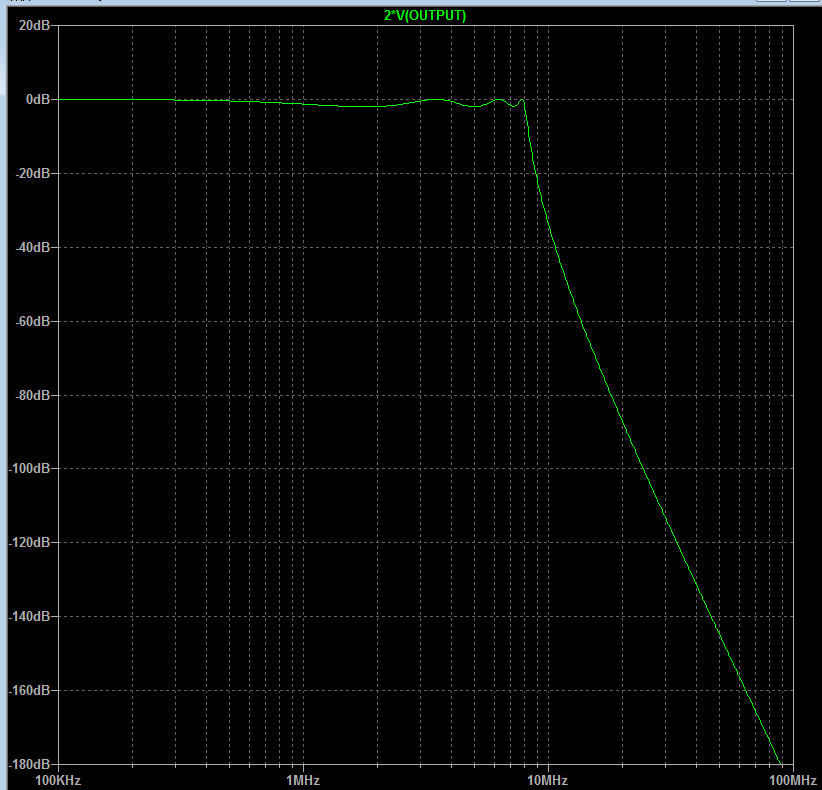The width and height of the screenshot is (822, 790).
Task: Click the 0dB axis label
Action: point(38,100)
